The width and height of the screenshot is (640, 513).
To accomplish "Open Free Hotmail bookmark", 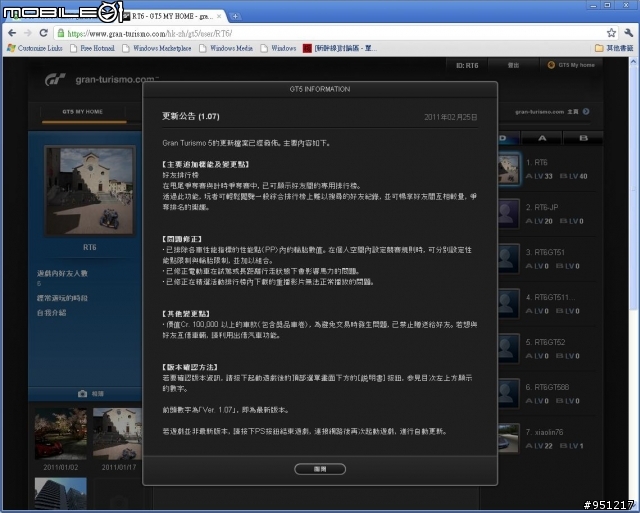I will 93,48.
